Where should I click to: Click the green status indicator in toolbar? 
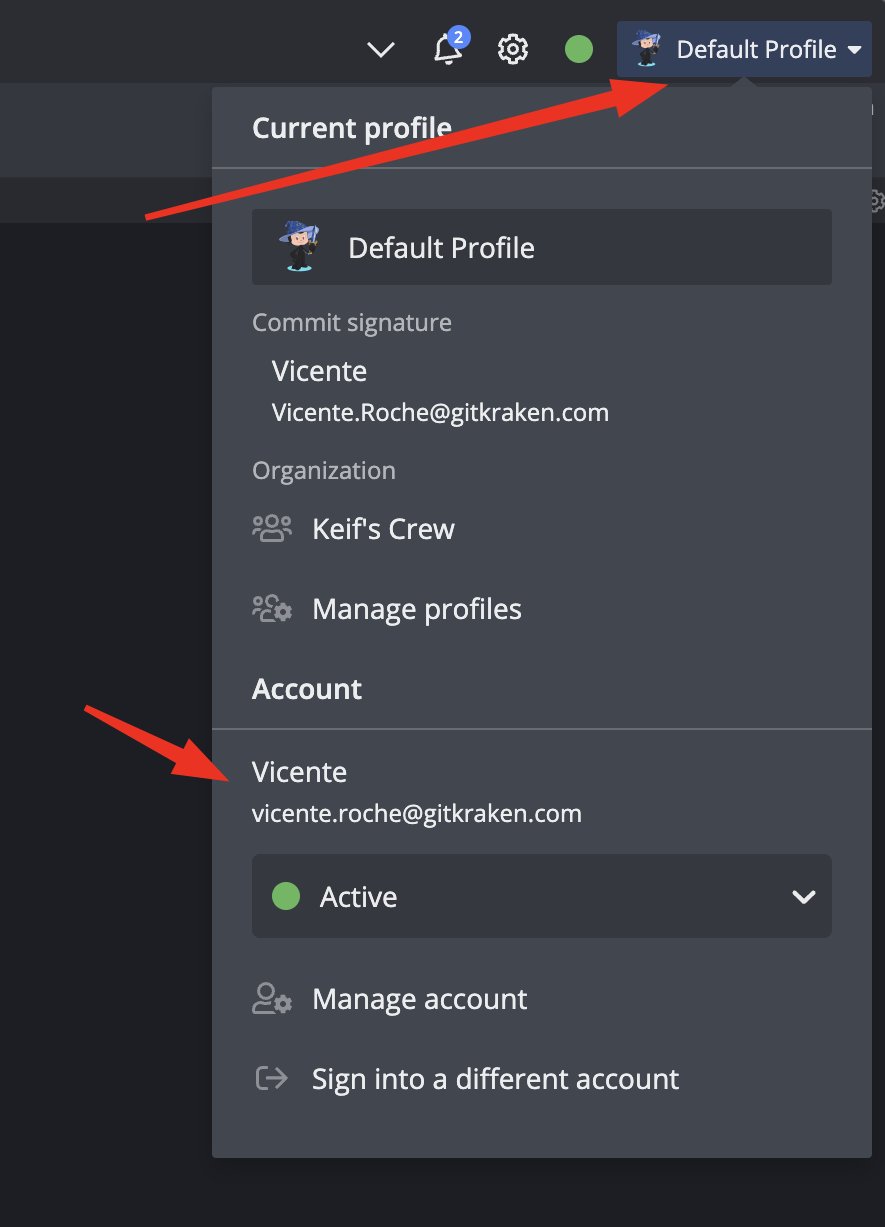pyautogui.click(x=579, y=49)
